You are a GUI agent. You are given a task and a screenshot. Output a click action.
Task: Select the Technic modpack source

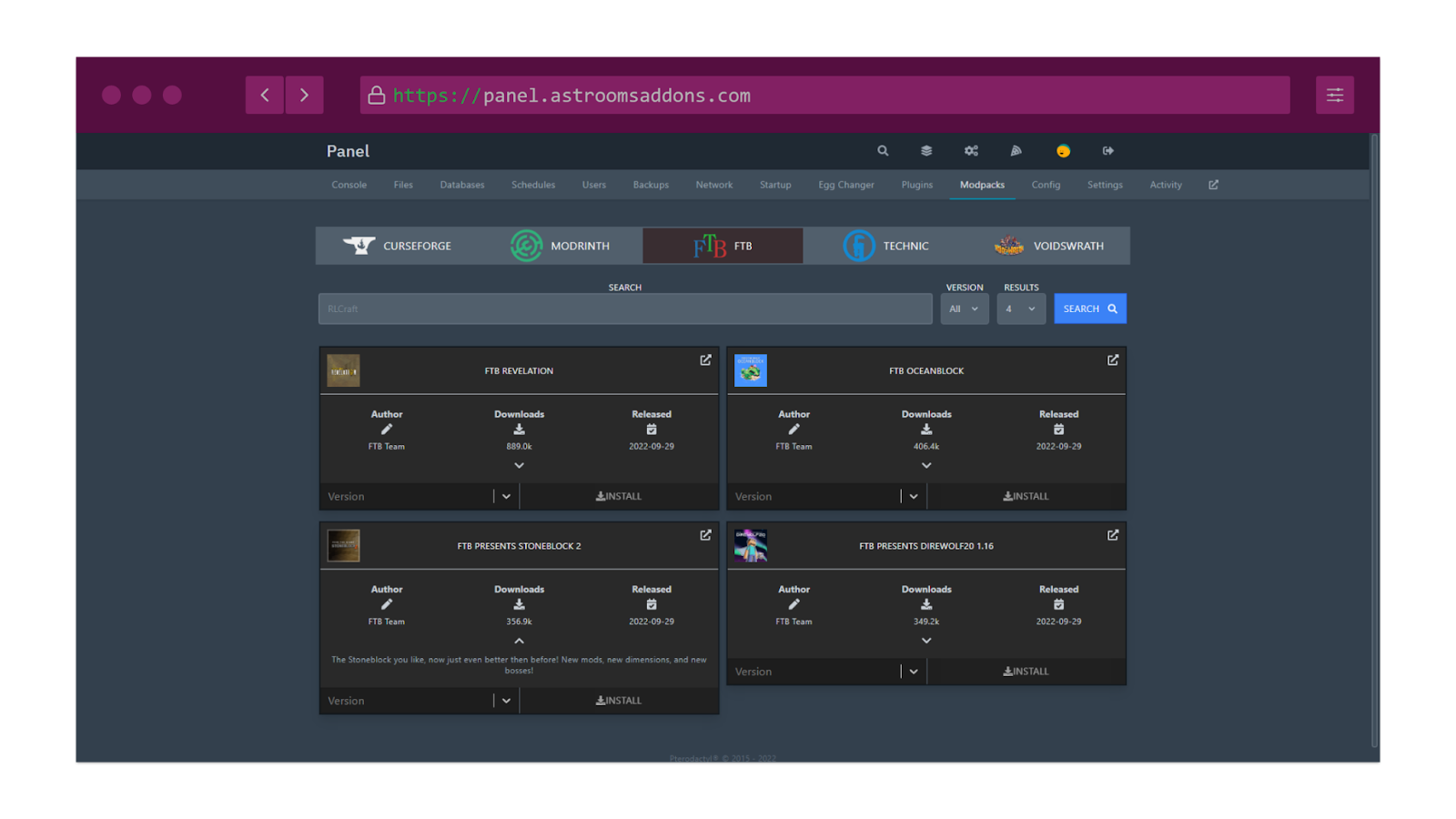(885, 246)
